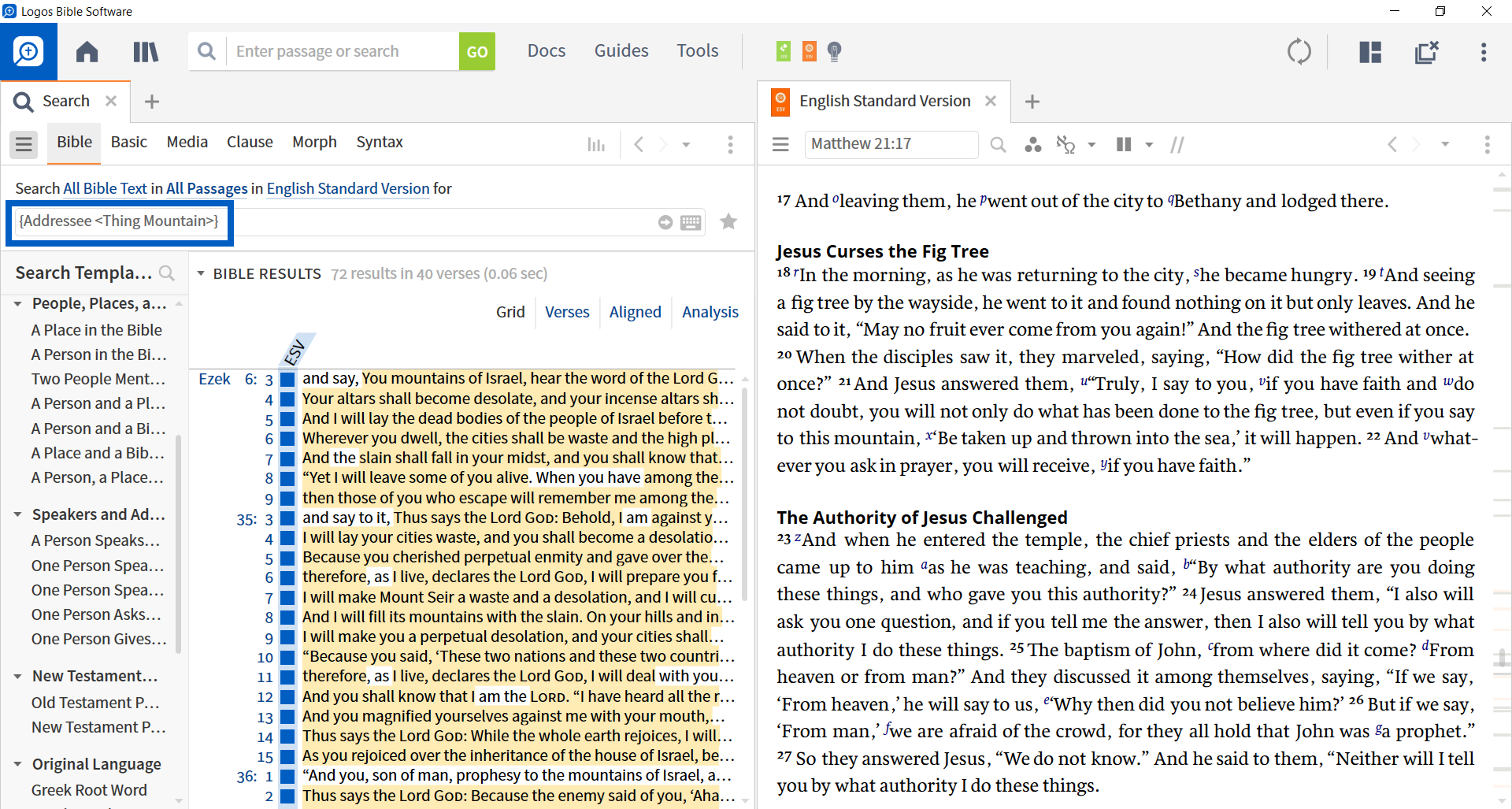Open inline search in ESV panel
This screenshot has height=809, width=1512.
click(998, 144)
